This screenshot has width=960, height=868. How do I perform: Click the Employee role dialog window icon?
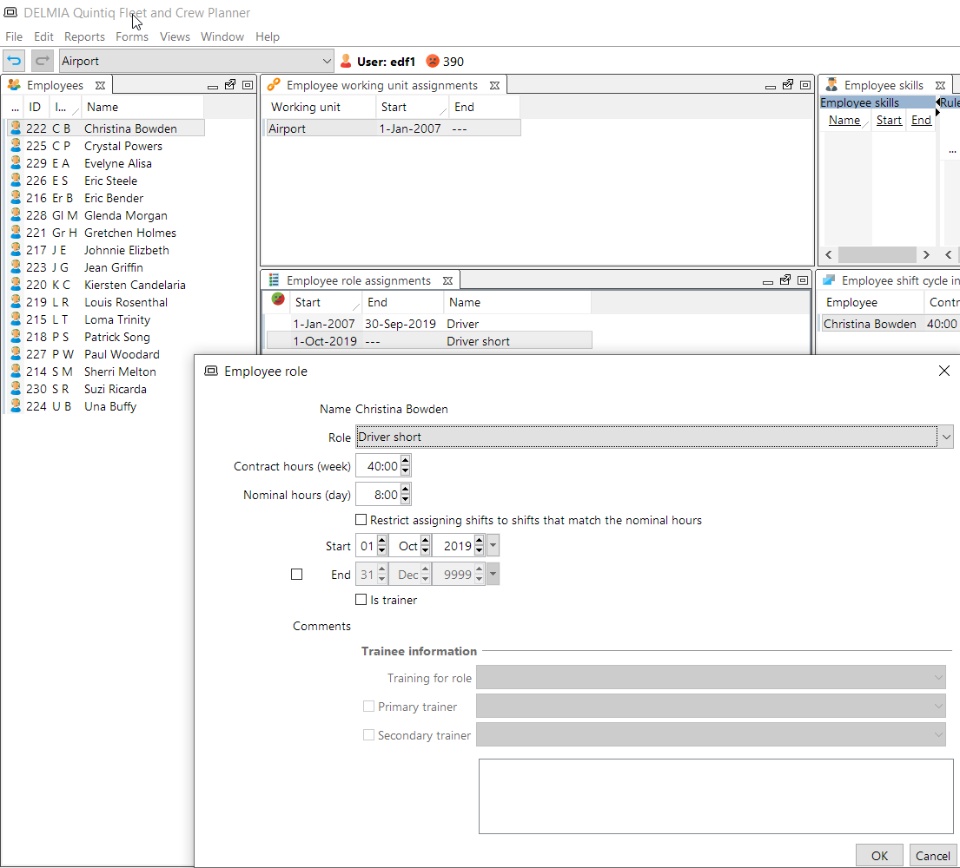pos(211,371)
